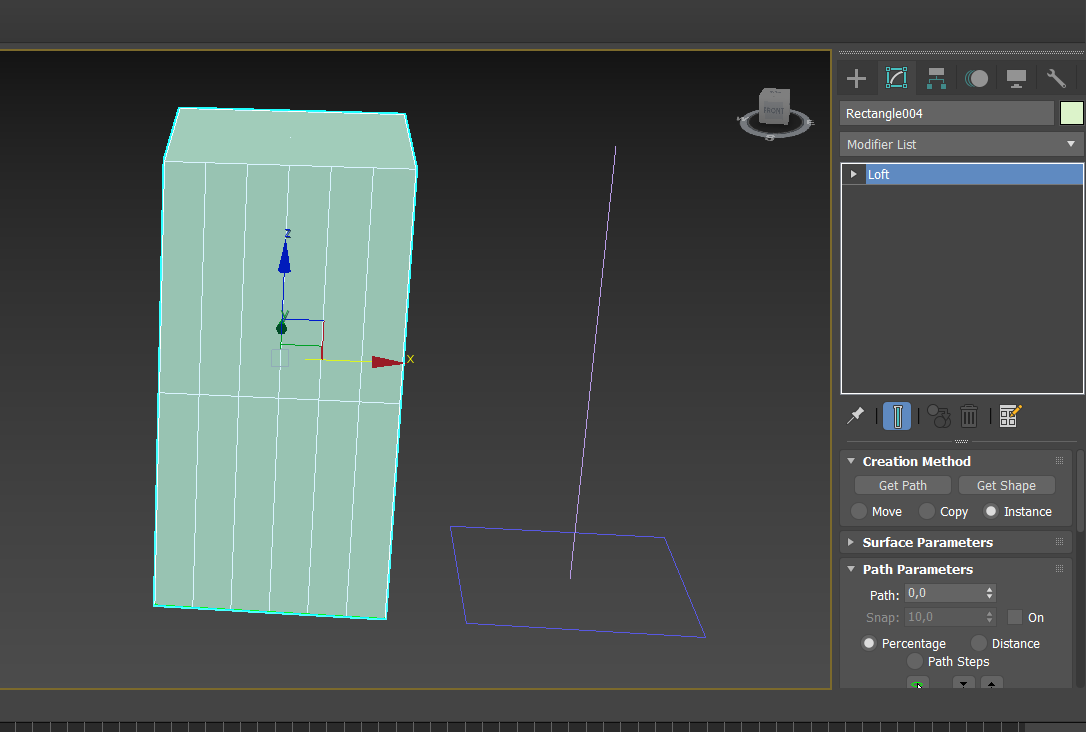Open the Motion panel icon
The image size is (1086, 732).
977,78
